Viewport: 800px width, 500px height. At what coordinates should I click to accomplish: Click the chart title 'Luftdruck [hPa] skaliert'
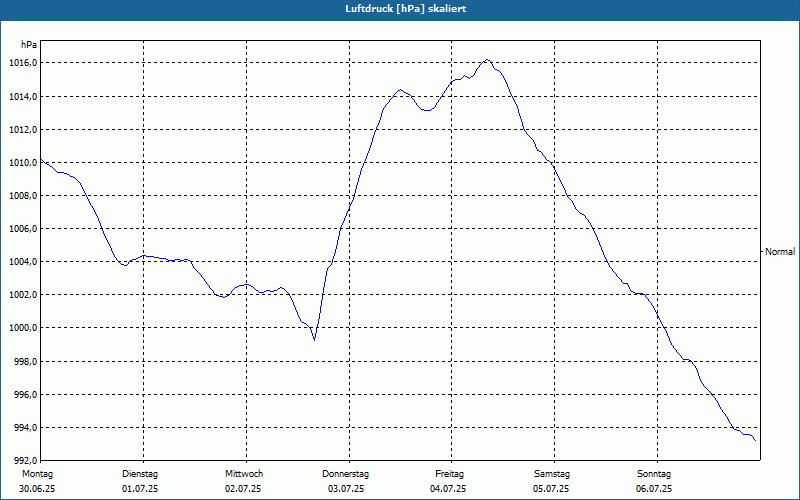pyautogui.click(x=406, y=9)
